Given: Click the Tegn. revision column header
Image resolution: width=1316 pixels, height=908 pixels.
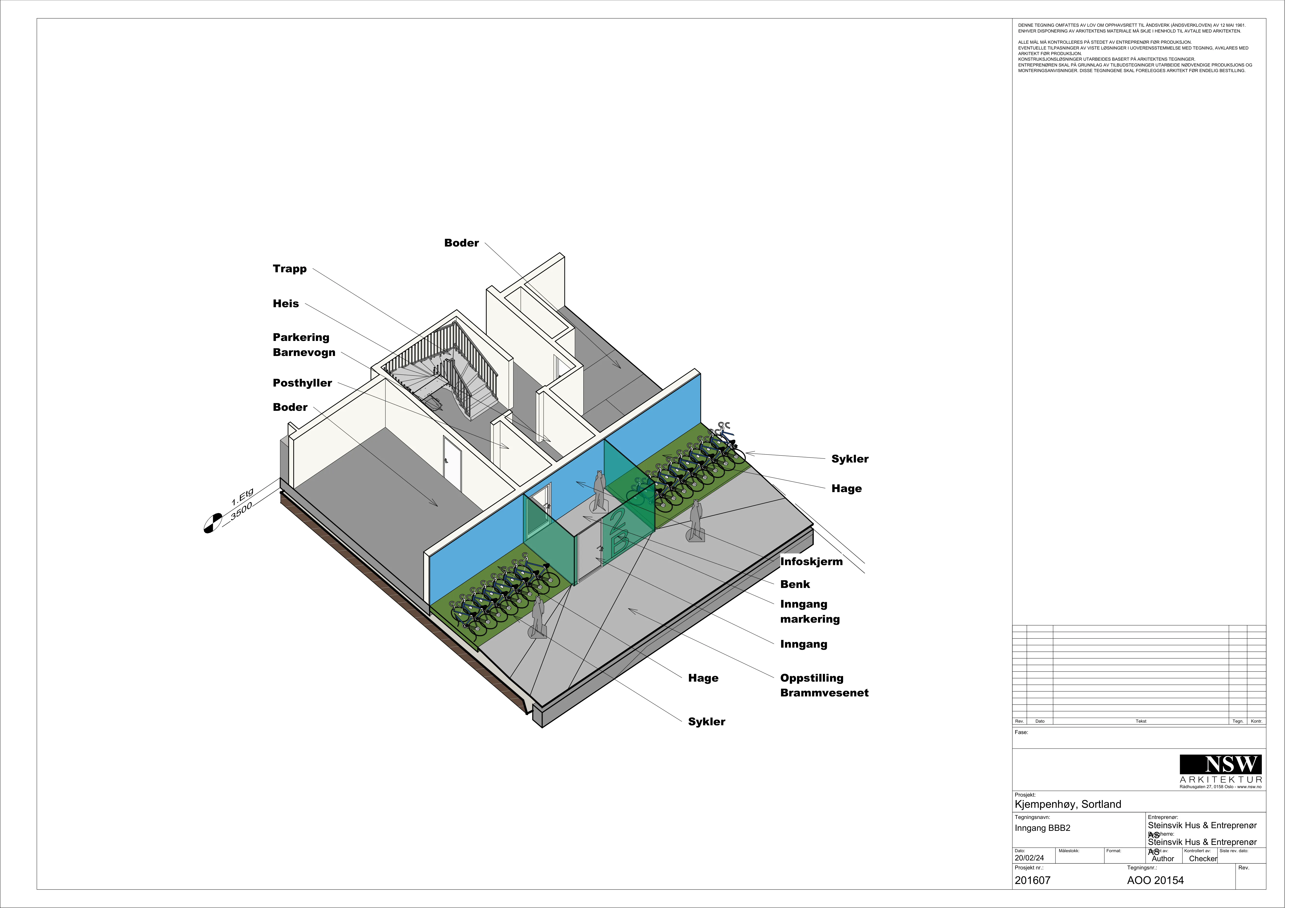Looking at the screenshot, I should click(1238, 721).
